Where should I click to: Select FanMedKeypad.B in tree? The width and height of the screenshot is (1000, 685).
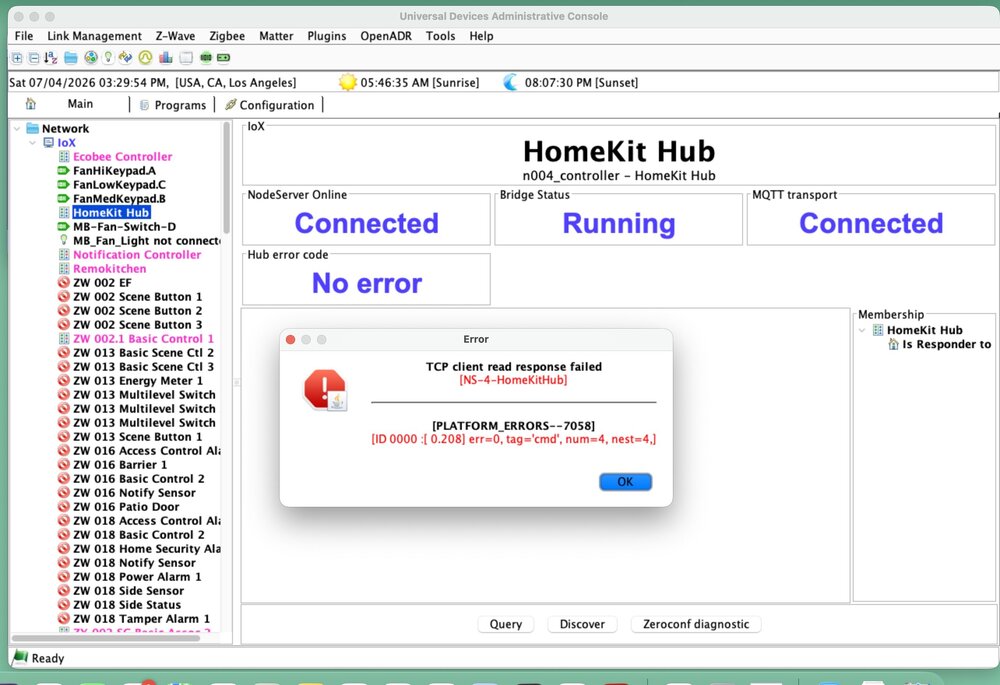tap(119, 198)
